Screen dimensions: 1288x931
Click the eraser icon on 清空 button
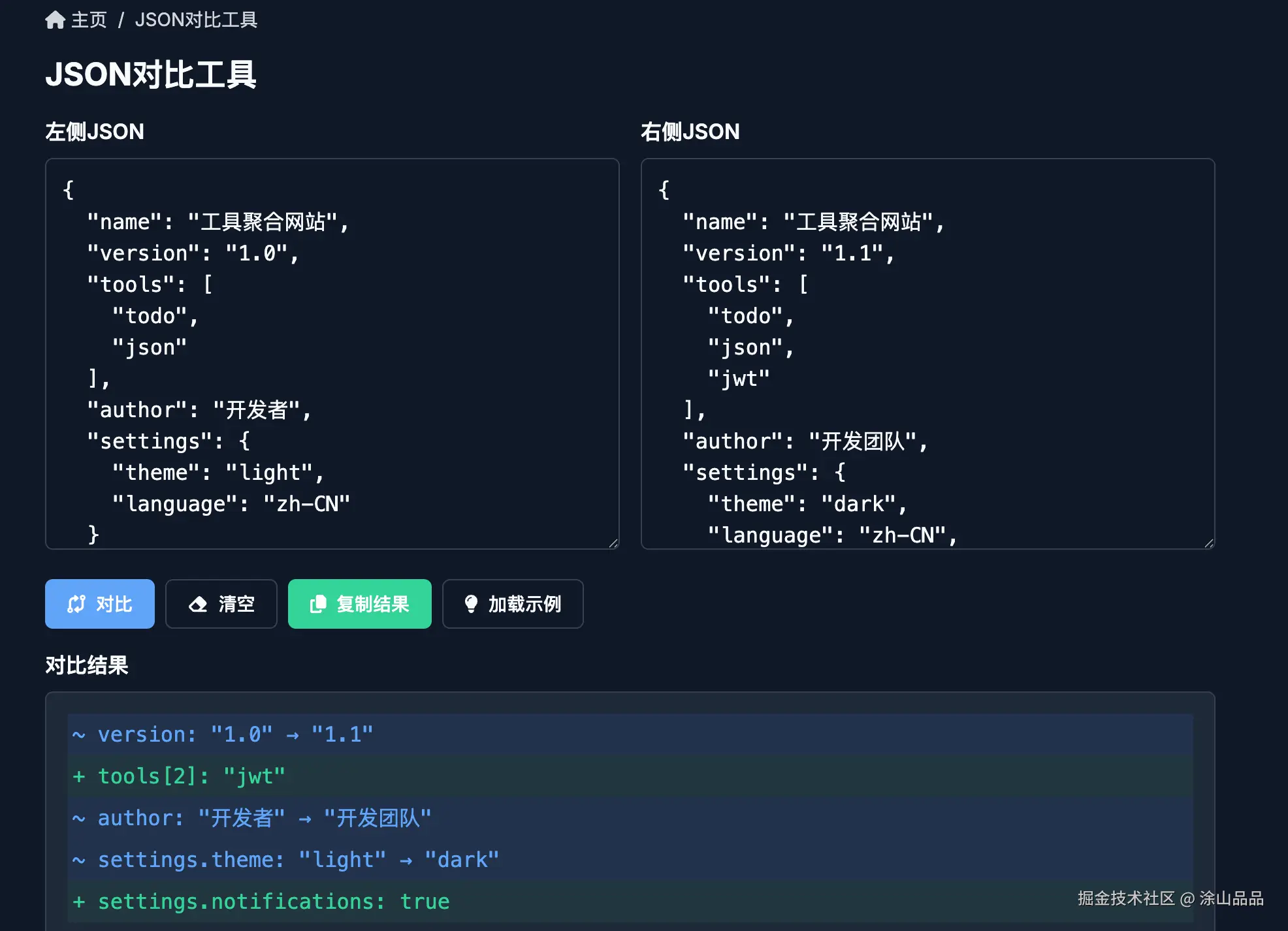198,605
